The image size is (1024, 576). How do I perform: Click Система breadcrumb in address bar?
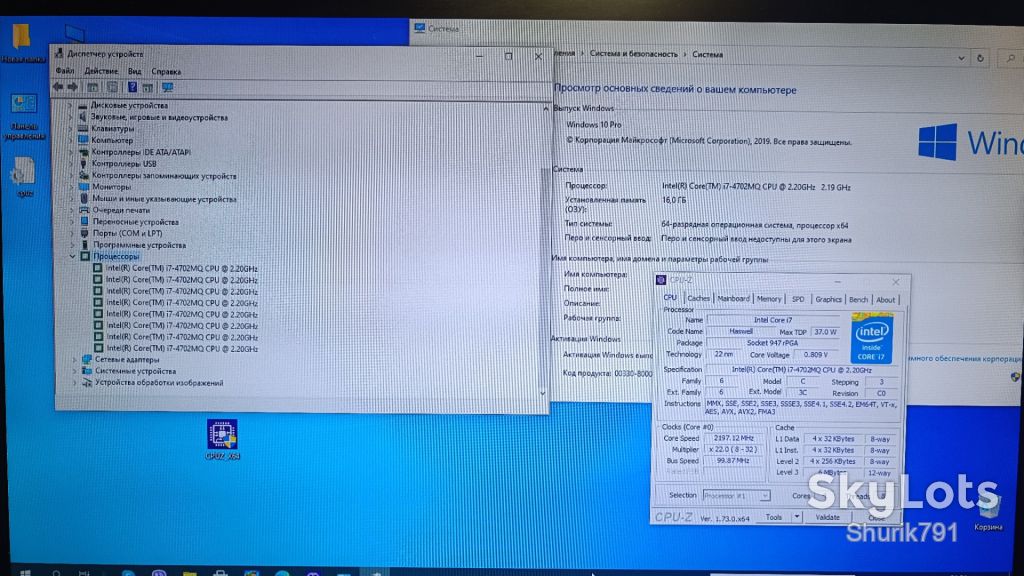click(707, 55)
